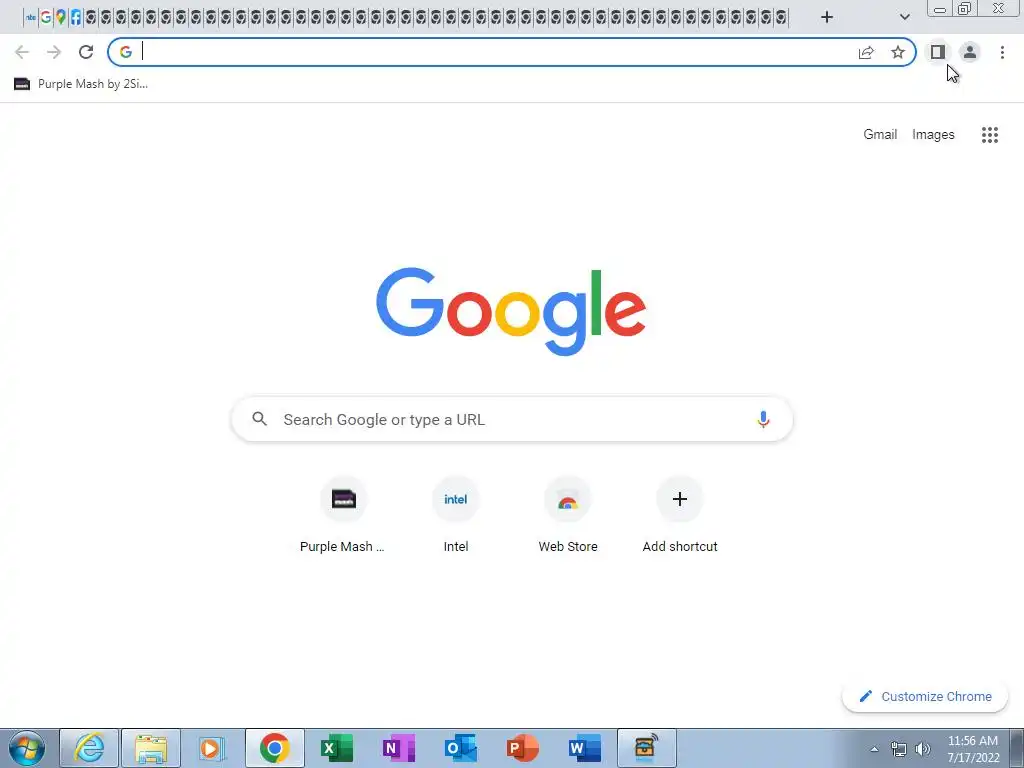The height and width of the screenshot is (768, 1024).
Task: Open the treasure chest app on taskbar
Action: pyautogui.click(x=647, y=748)
